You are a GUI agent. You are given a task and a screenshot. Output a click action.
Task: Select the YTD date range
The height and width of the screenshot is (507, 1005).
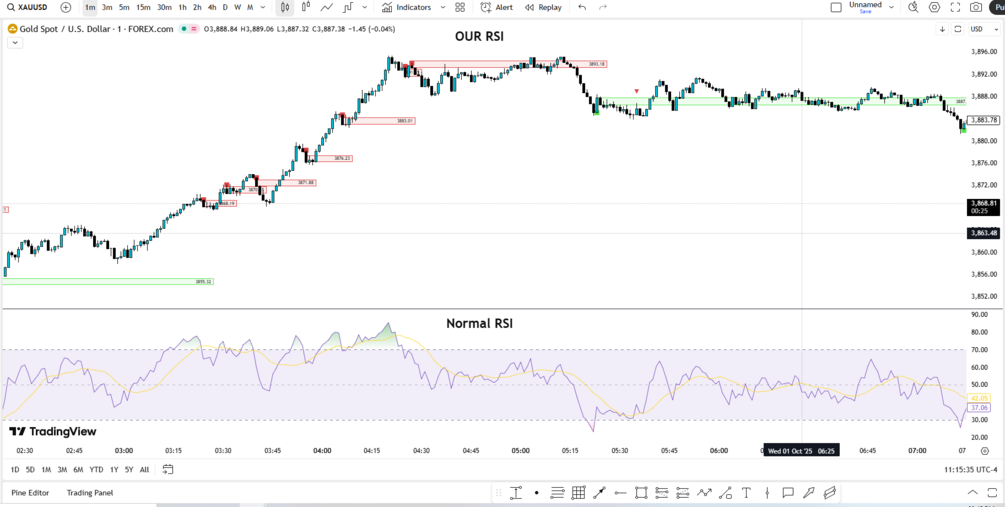pos(96,469)
